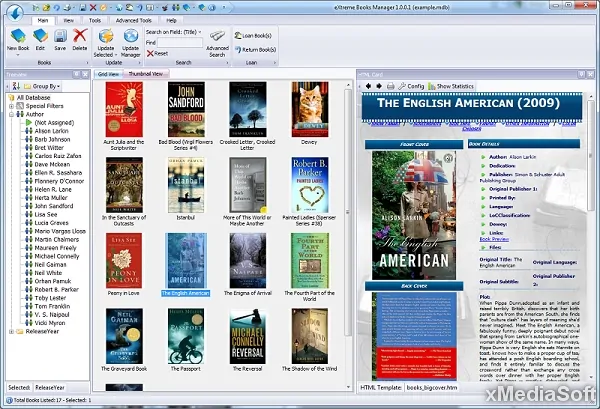Image resolution: width=600 pixels, height=409 pixels.
Task: Click the red X quick access icon
Action: pos(93,7)
